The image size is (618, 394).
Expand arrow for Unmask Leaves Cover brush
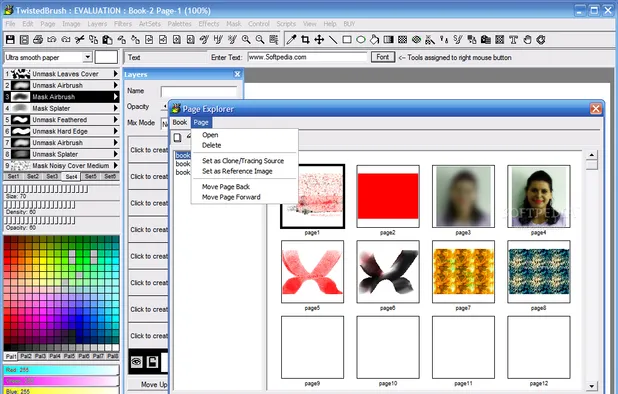(115, 74)
